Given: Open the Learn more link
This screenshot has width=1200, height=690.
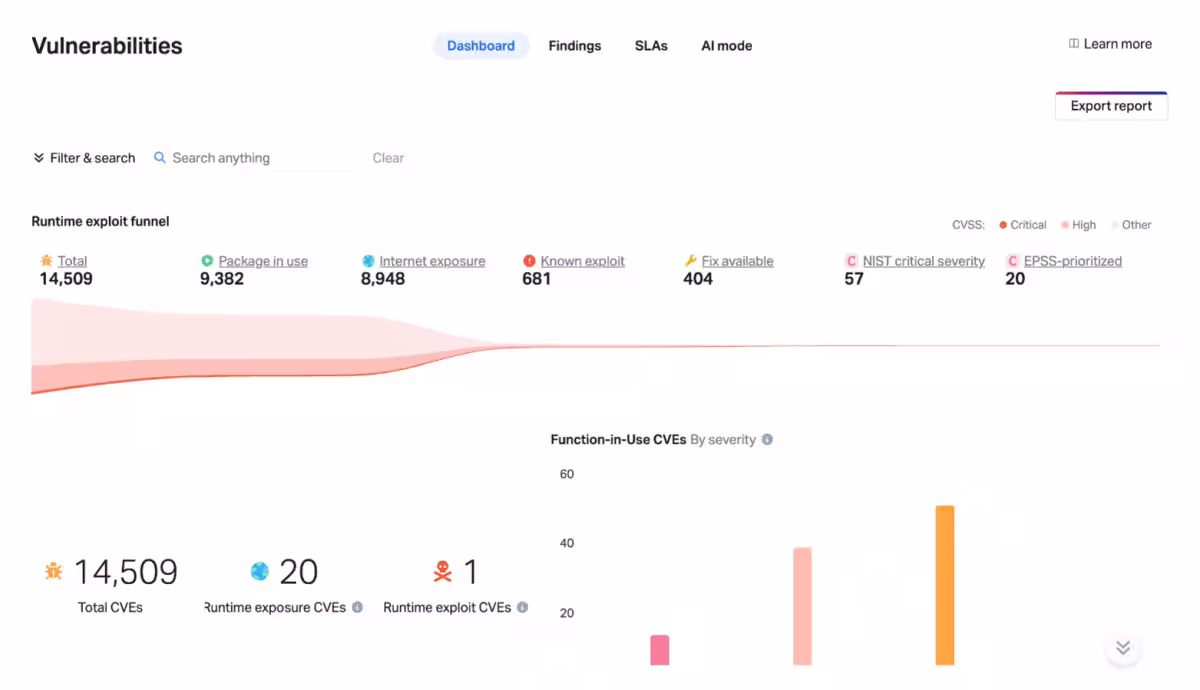Looking at the screenshot, I should pyautogui.click(x=1110, y=44).
